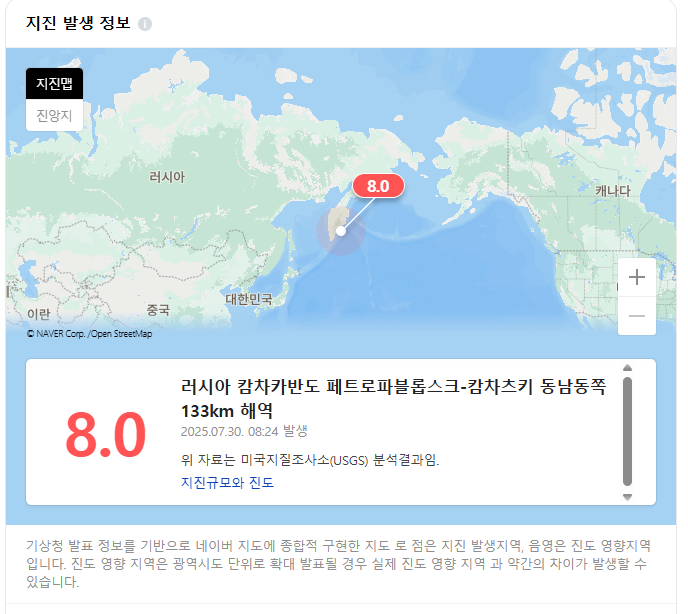Viewport: 688px width, 614px height.
Task: Click the gray scrollbar thumb in info card
Action: click(x=627, y=431)
